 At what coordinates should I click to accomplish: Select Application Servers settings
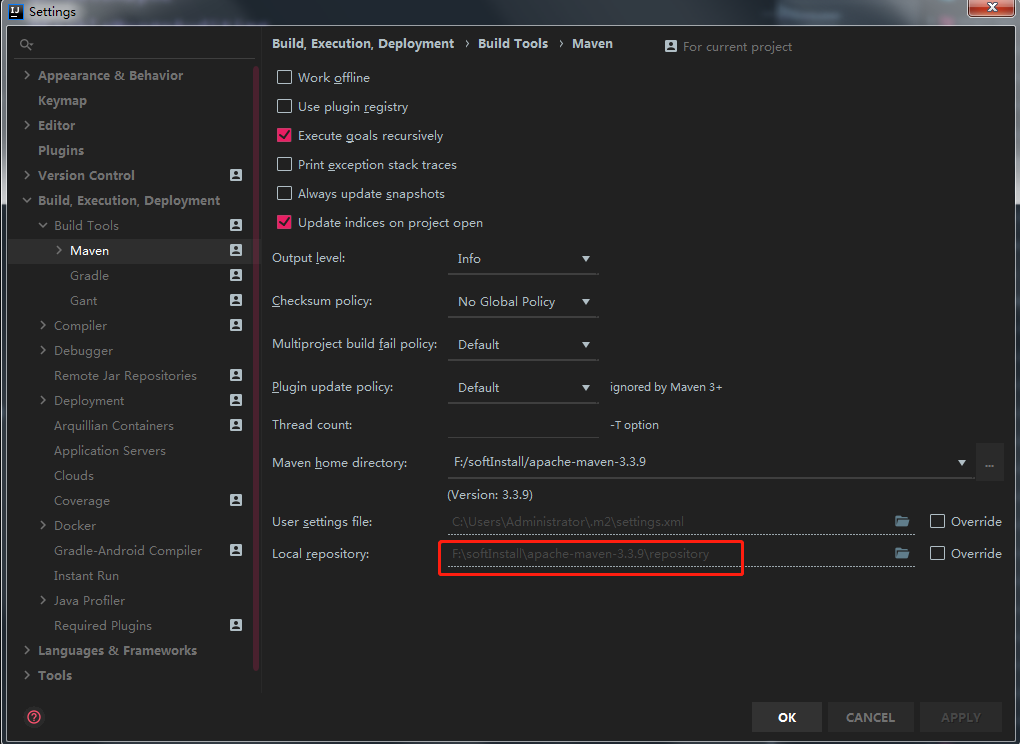point(109,451)
